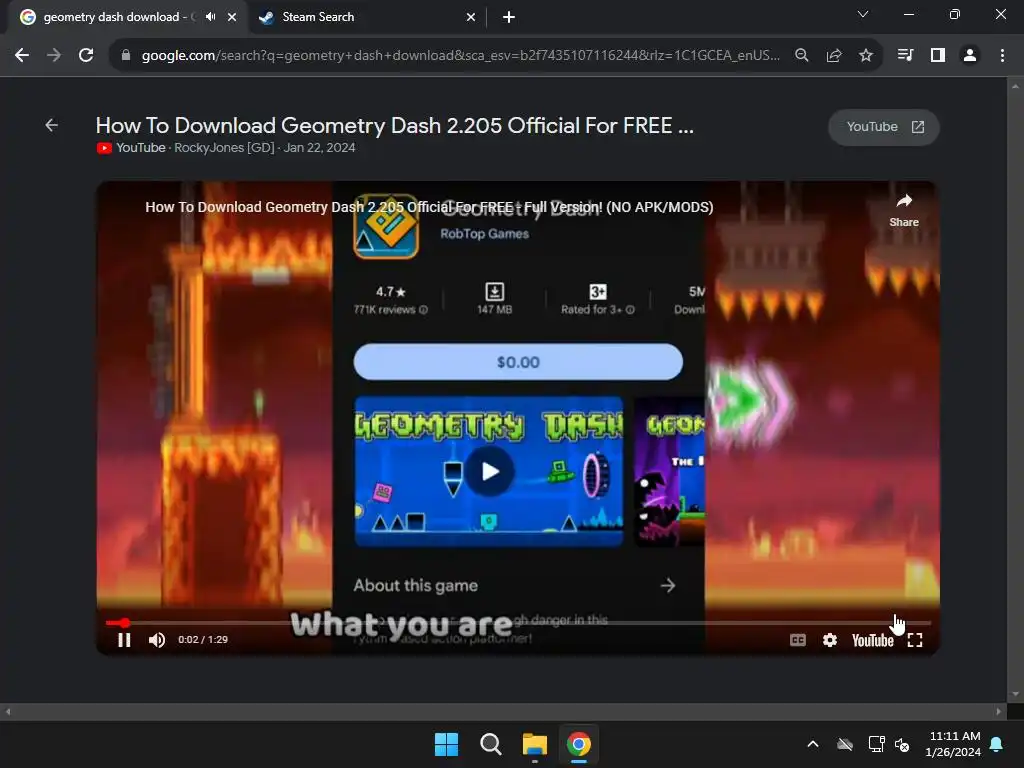Share this page from address bar
Image resolution: width=1024 pixels, height=768 pixels.
[834, 56]
